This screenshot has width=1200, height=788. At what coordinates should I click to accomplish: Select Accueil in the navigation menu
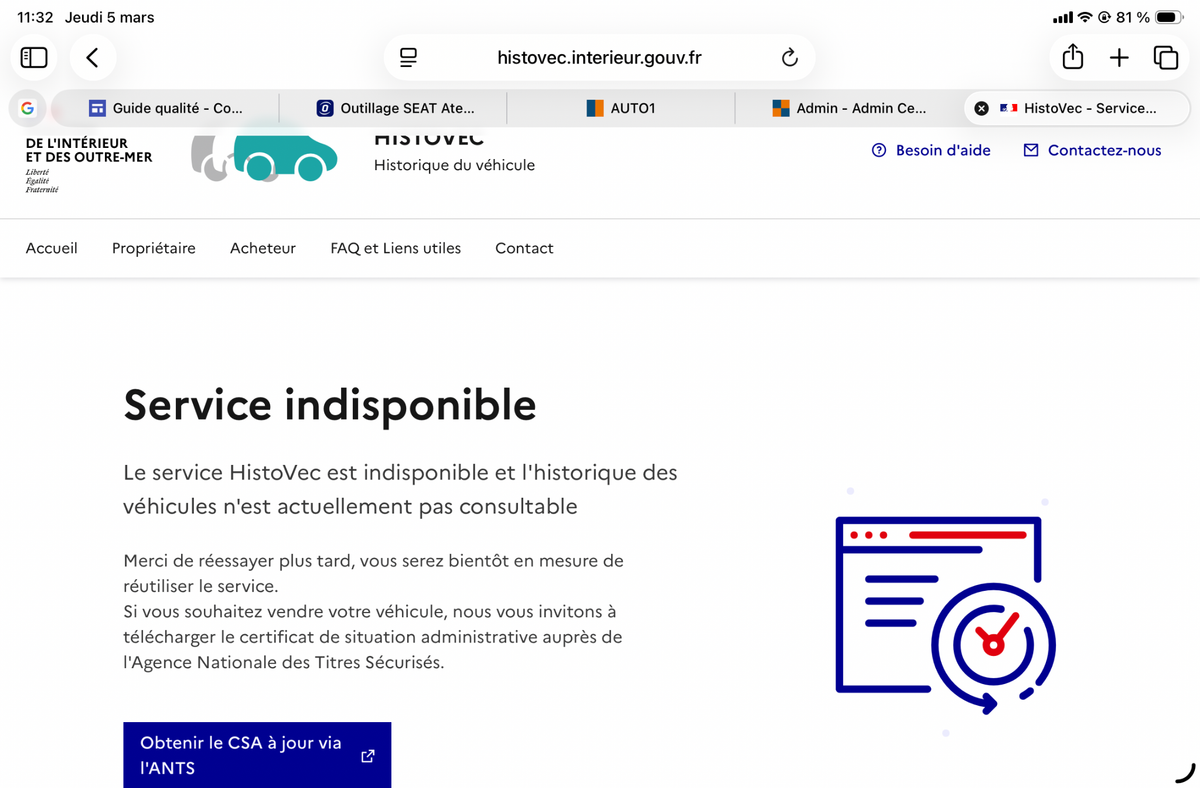(x=51, y=248)
